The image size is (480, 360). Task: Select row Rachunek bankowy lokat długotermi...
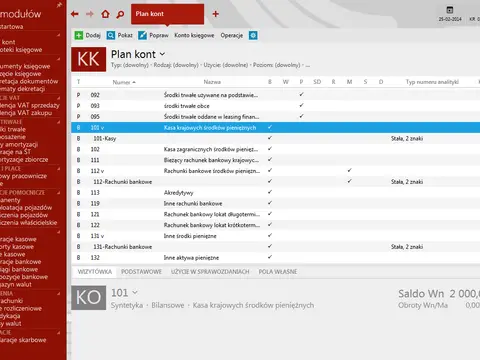pos(276,214)
